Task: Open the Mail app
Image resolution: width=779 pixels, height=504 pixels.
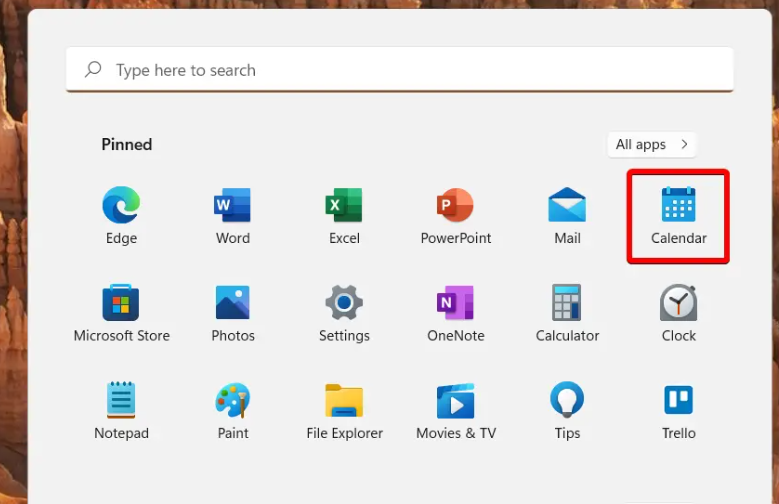Action: click(x=567, y=205)
